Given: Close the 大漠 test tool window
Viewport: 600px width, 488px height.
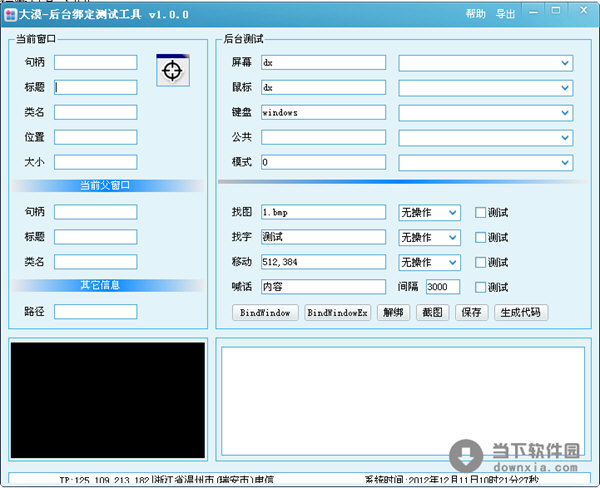Looking at the screenshot, I should click(583, 11).
